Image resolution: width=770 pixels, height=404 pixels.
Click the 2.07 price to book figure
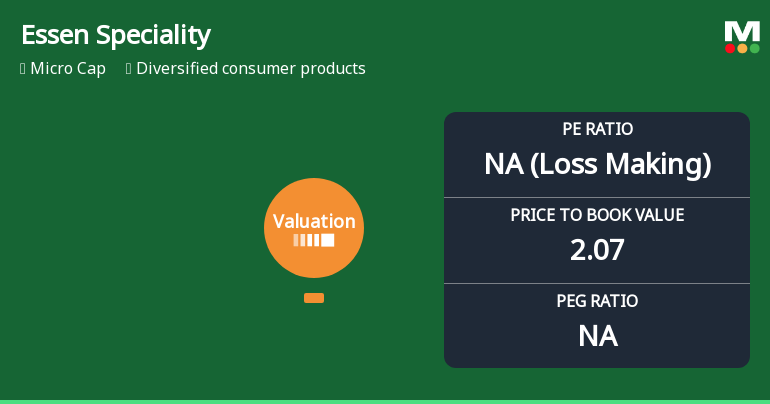pyautogui.click(x=597, y=250)
